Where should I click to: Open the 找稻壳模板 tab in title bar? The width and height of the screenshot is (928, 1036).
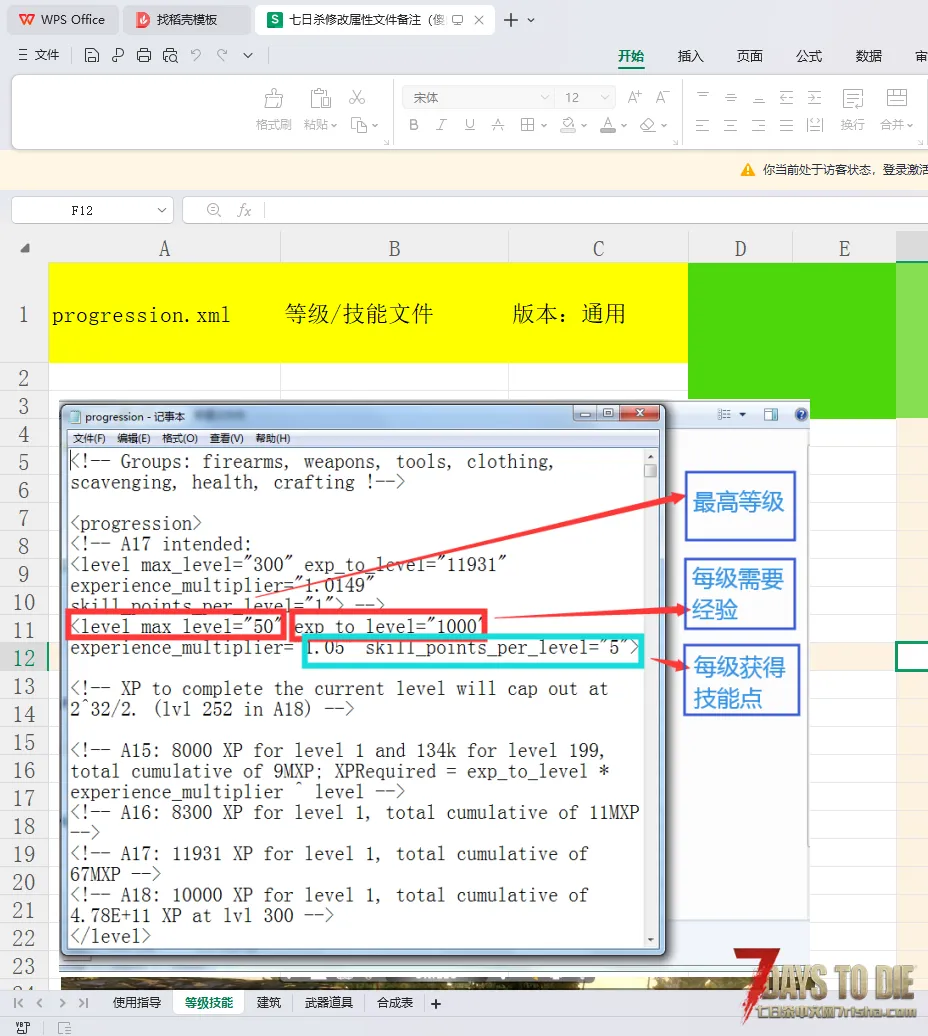point(186,20)
